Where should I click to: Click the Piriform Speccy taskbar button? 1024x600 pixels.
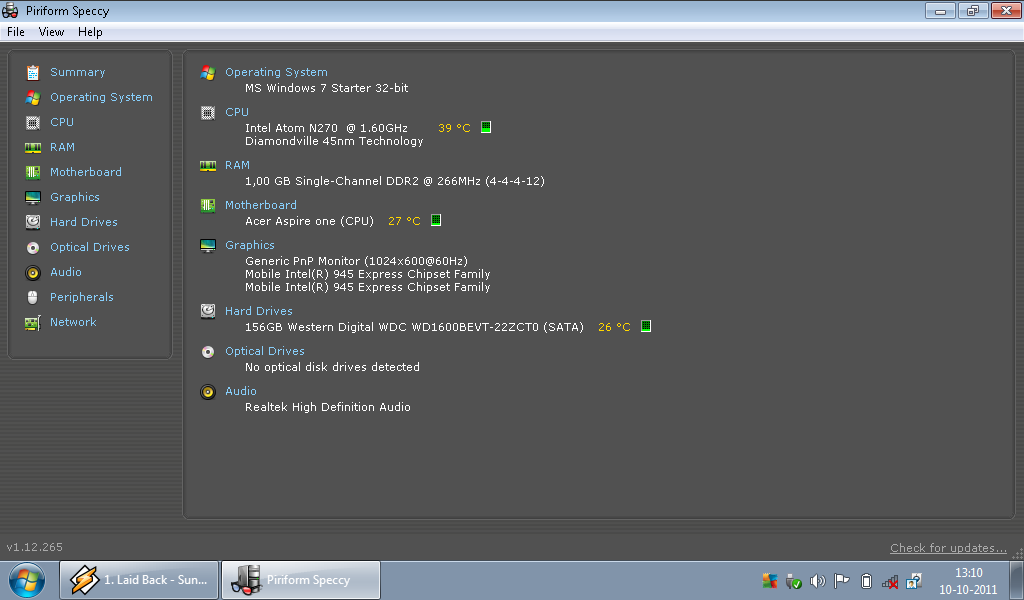tap(301, 580)
